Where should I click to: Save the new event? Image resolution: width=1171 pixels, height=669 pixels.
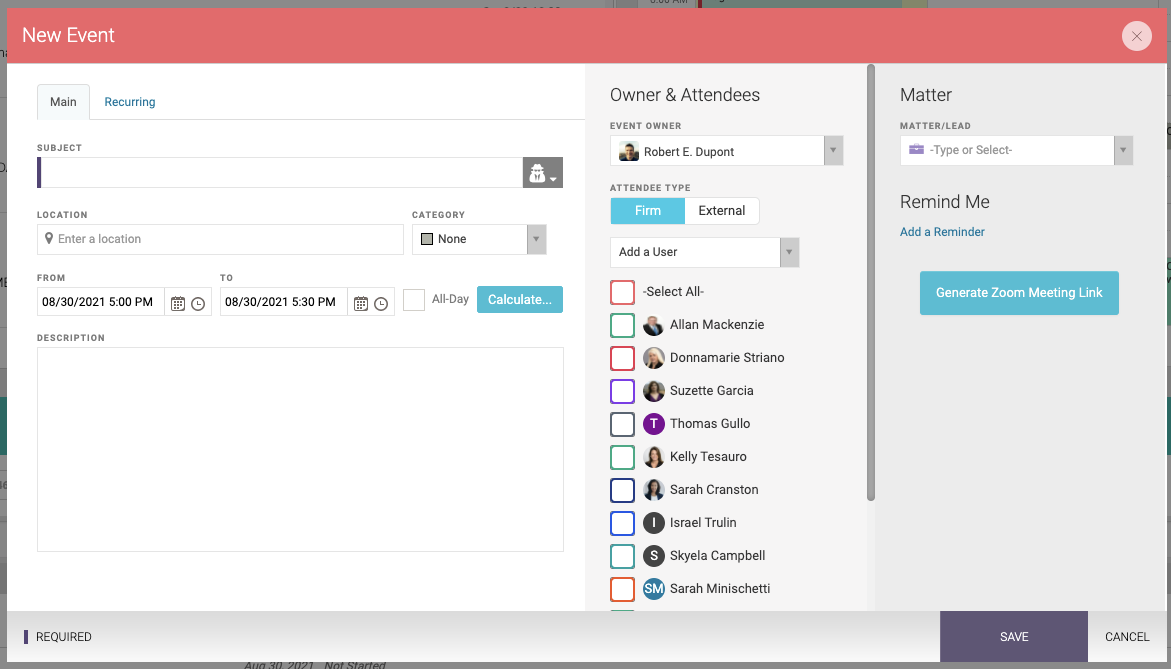coord(1013,637)
